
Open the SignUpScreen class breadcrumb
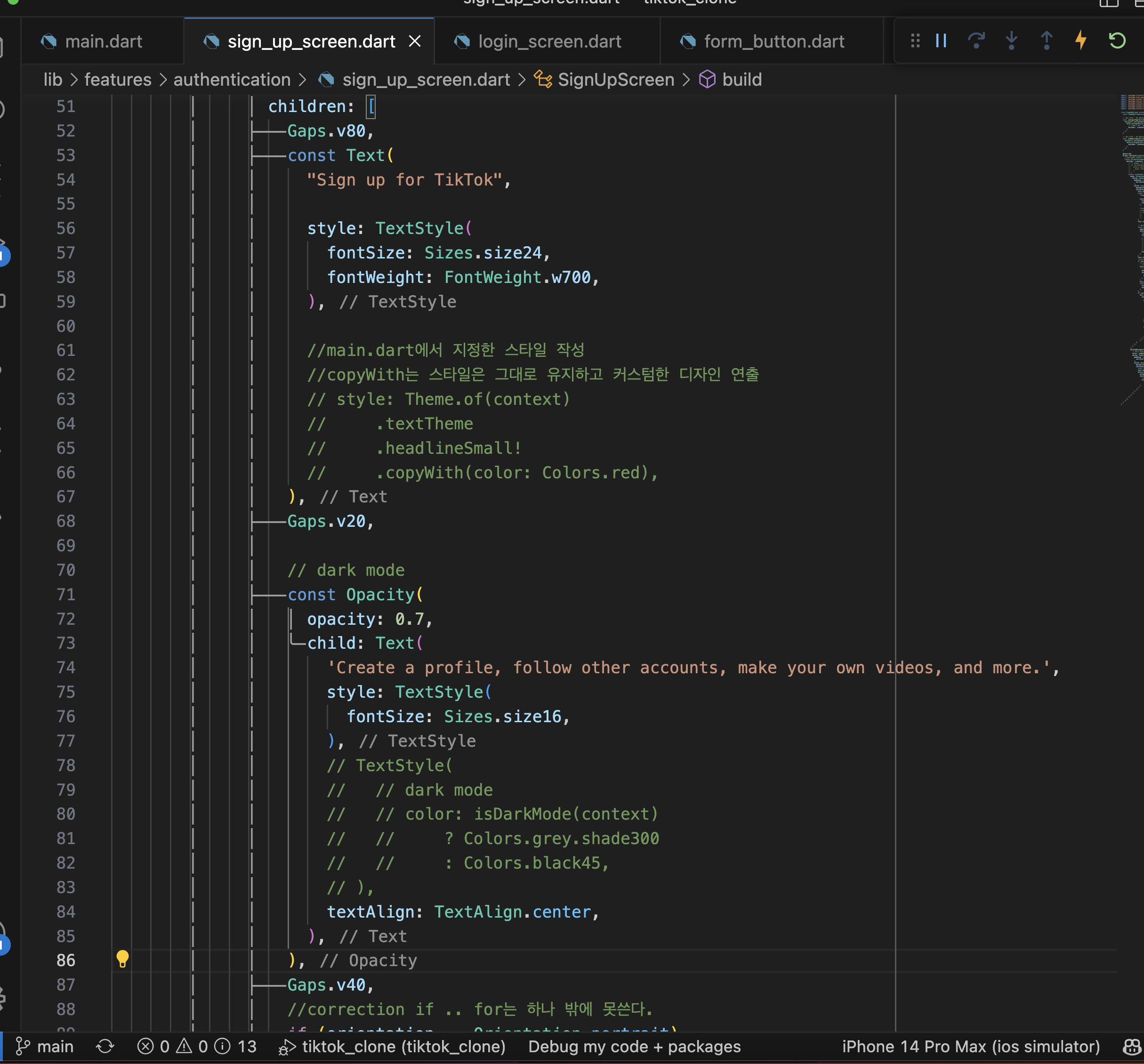(616, 80)
